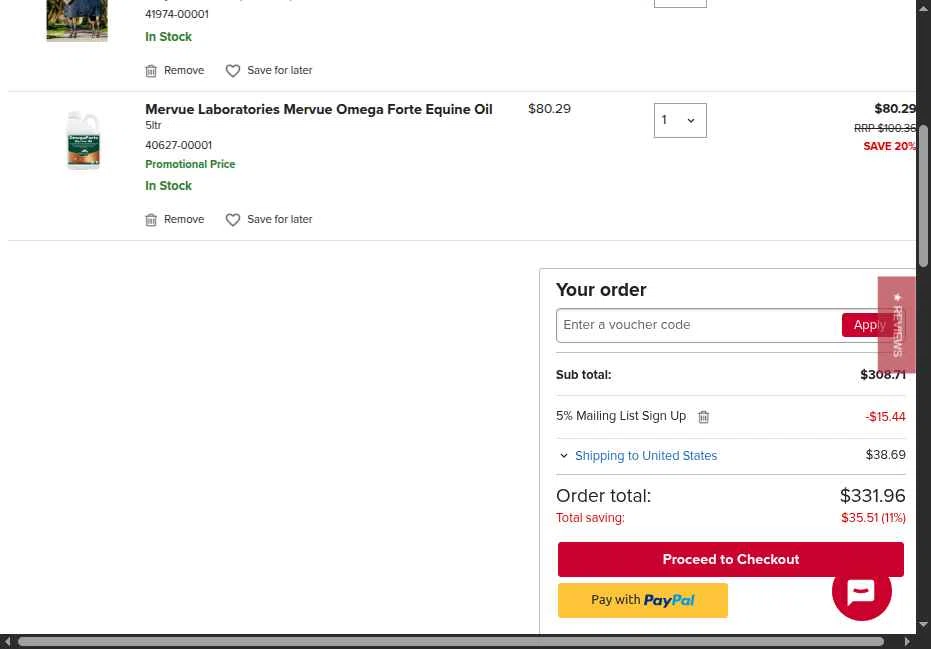This screenshot has height=649, width=931.
Task: Click the Sub total label
Action: tap(584, 375)
